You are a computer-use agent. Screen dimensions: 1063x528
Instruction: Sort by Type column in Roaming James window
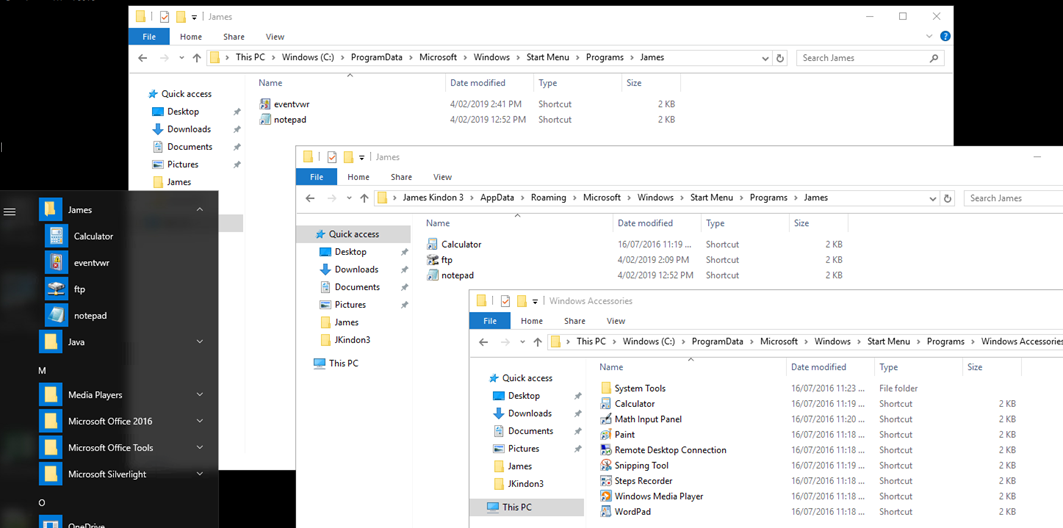point(715,223)
